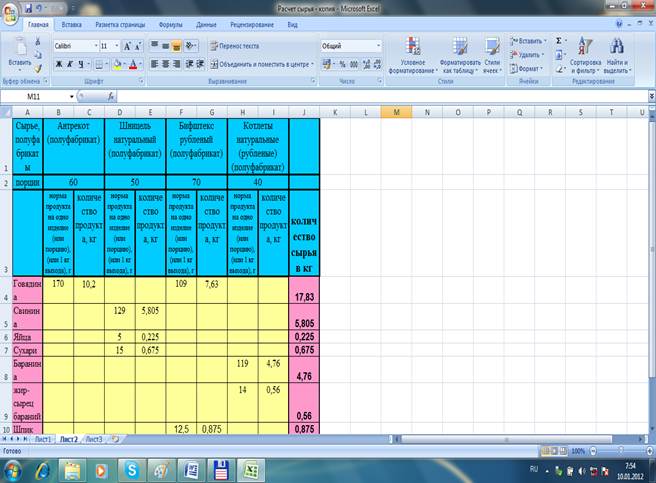Switch to the Главная ribbon tab
The image size is (656, 483).
click(x=38, y=25)
